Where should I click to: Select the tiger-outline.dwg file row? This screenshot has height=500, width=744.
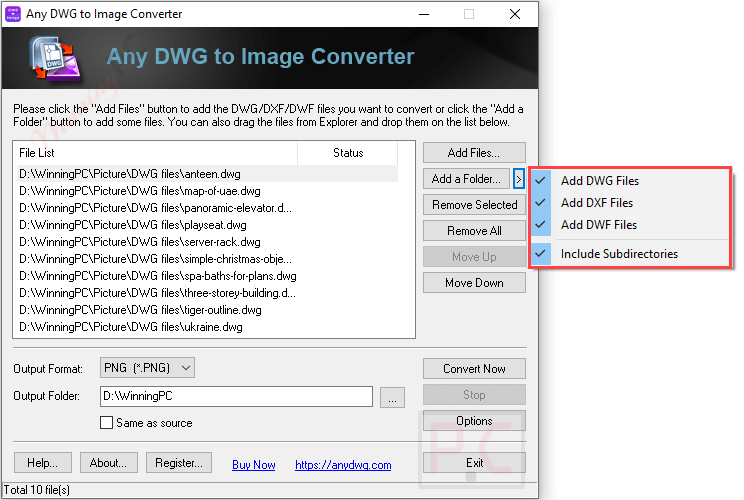(x=207, y=310)
